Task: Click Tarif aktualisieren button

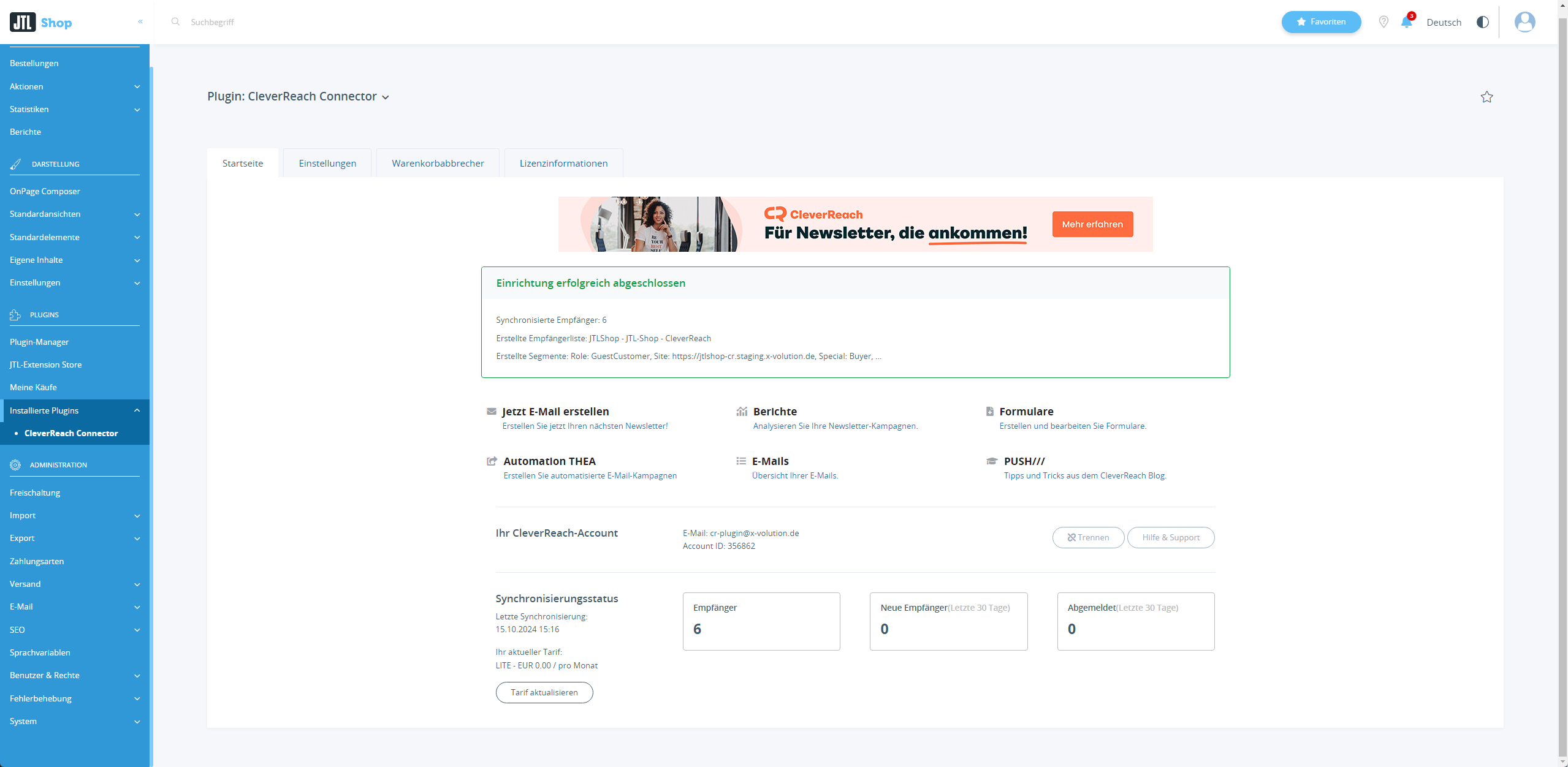Action: coord(544,692)
